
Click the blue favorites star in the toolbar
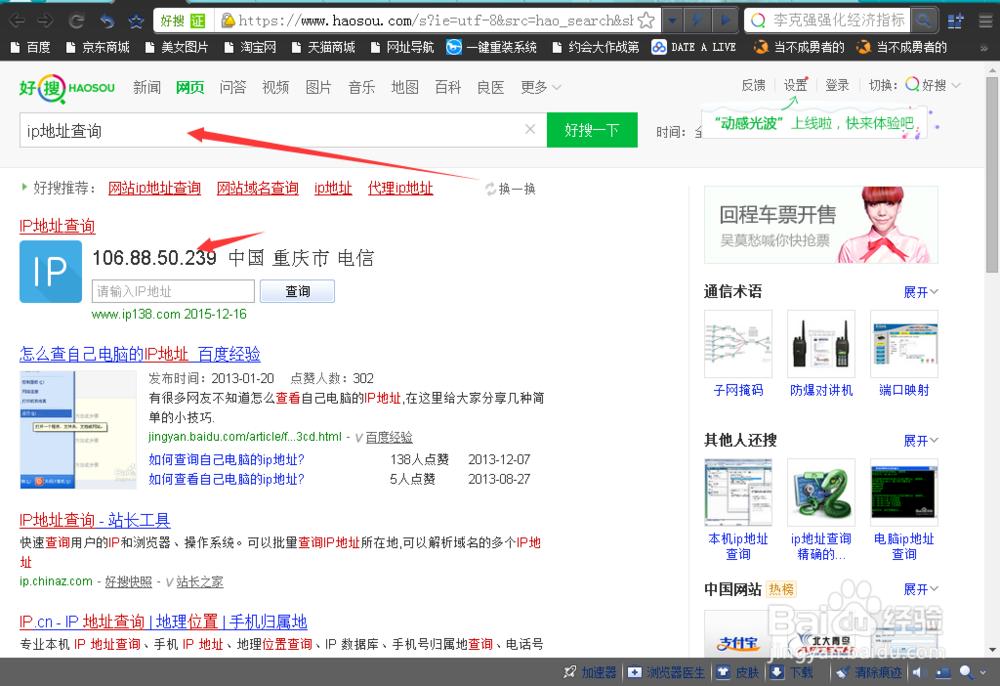(x=136, y=20)
